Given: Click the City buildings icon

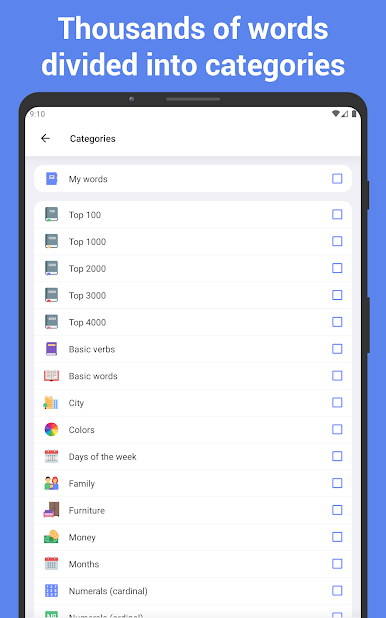Looking at the screenshot, I should [51, 402].
